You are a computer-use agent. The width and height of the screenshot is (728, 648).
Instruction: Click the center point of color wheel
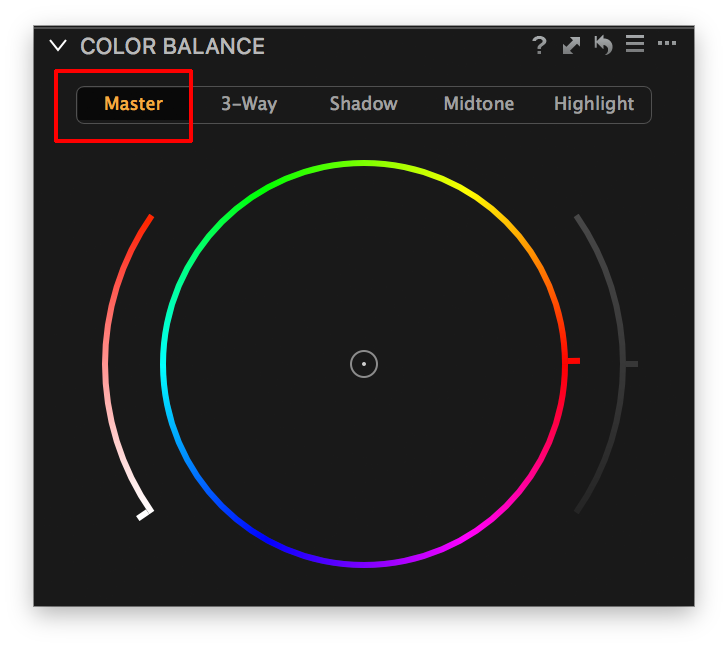364,364
